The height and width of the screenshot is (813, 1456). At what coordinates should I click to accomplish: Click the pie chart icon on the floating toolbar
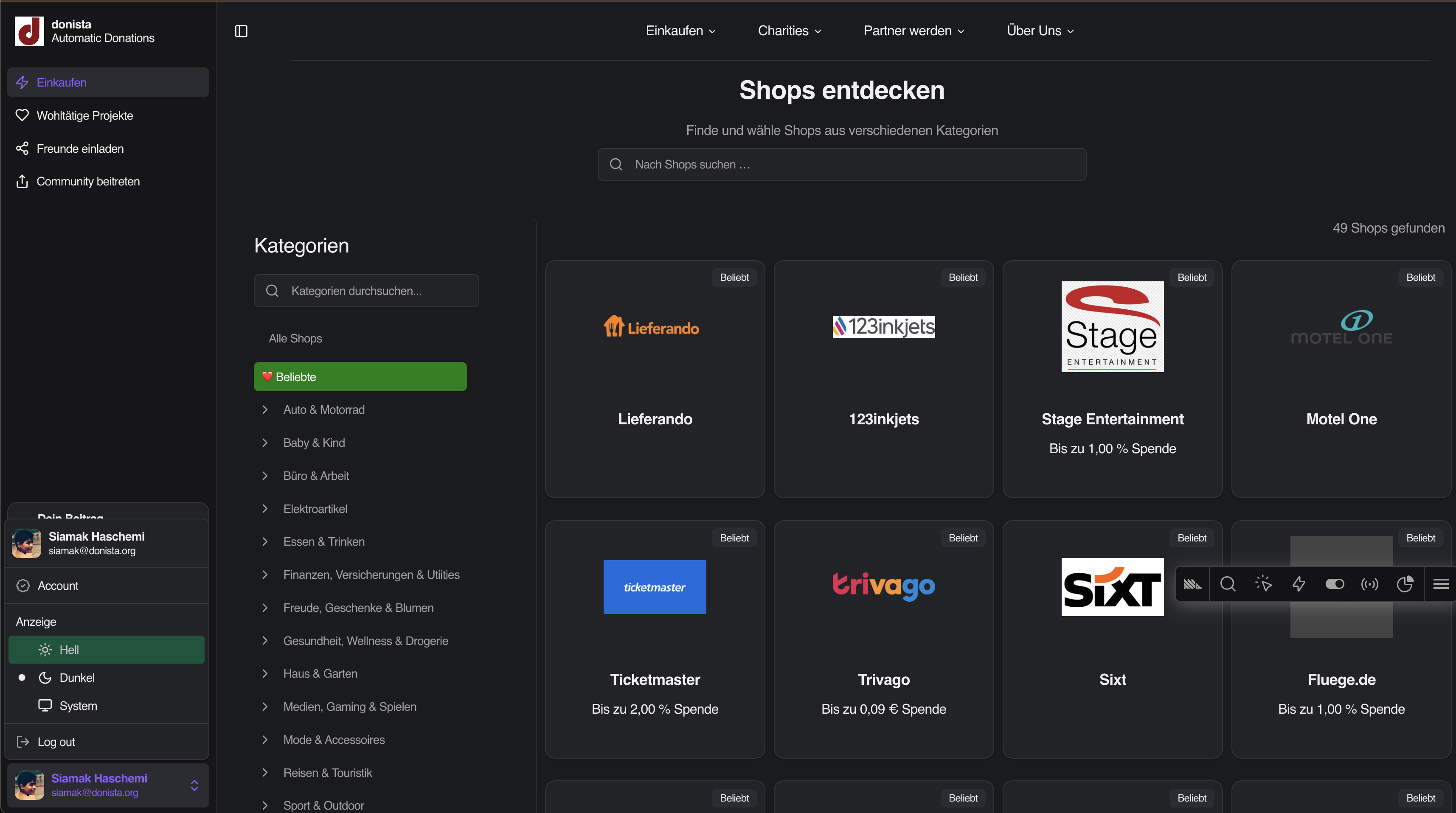(1405, 583)
